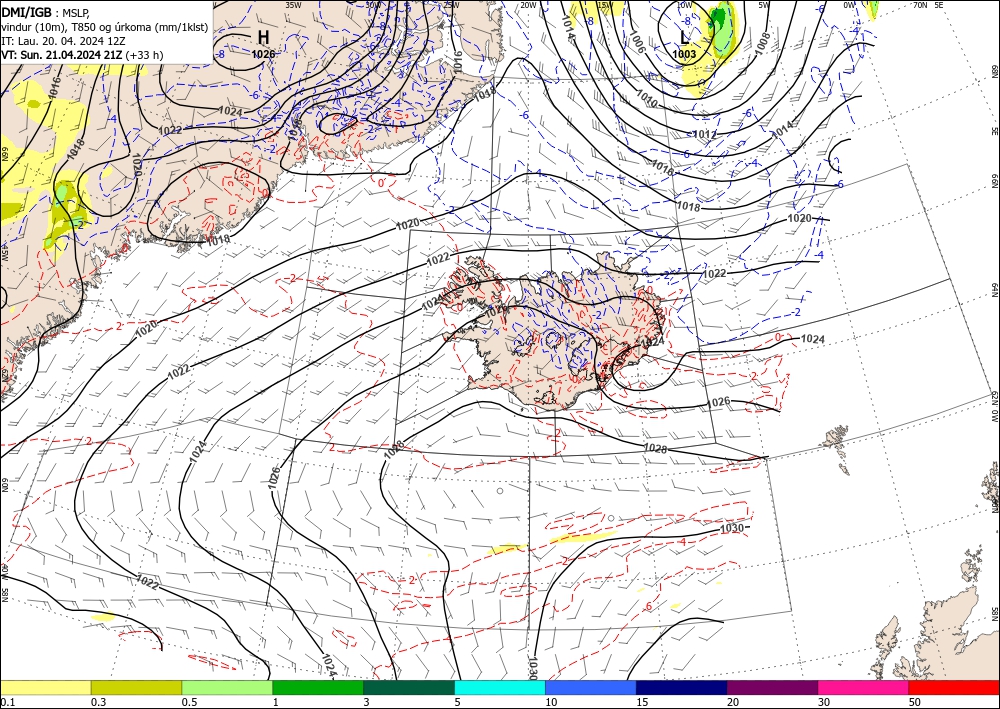Click the '1006' isobar label
Viewport: 1000px width, 709px height.
637,41
